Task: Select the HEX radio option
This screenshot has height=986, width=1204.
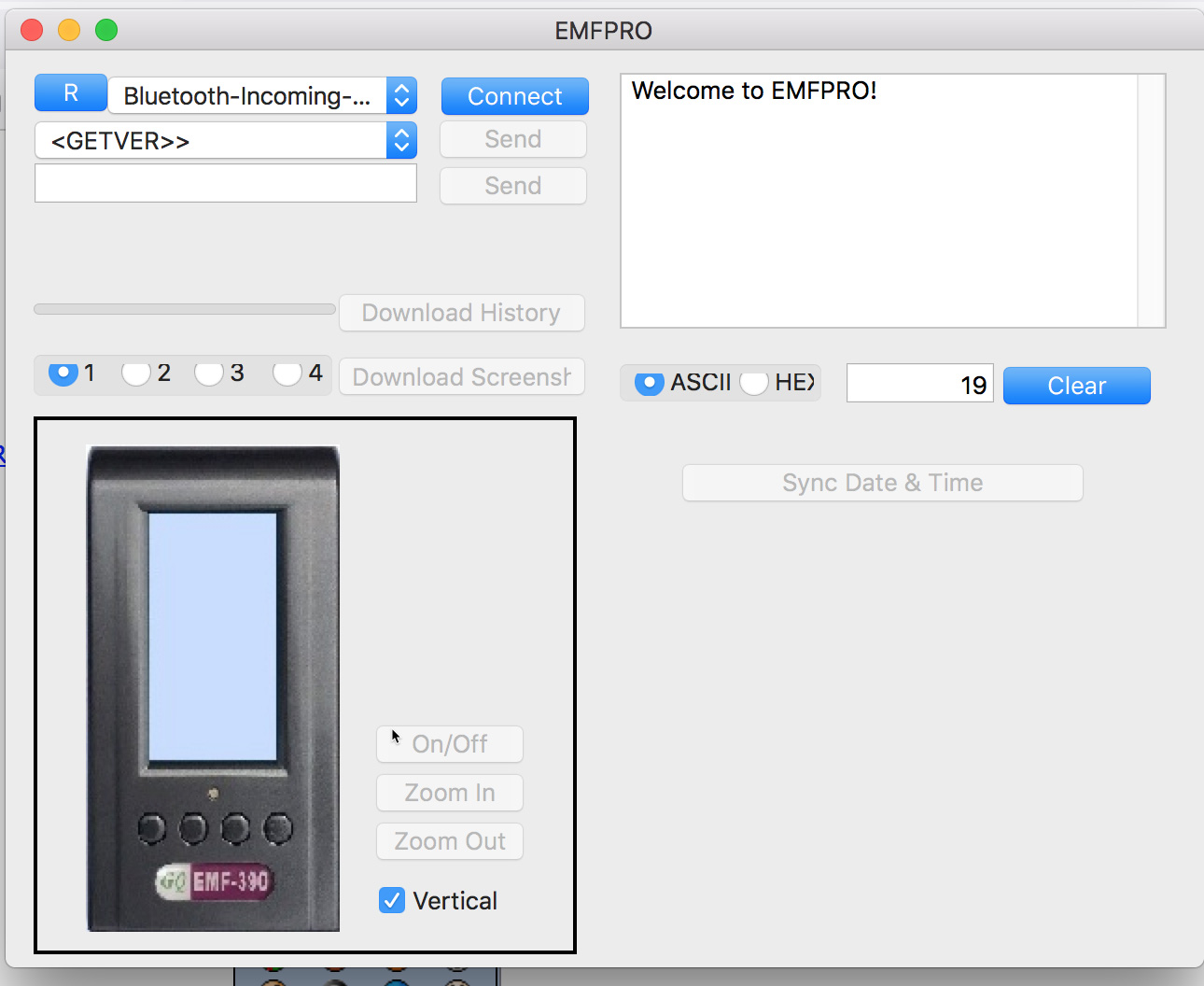Action: coord(754,383)
